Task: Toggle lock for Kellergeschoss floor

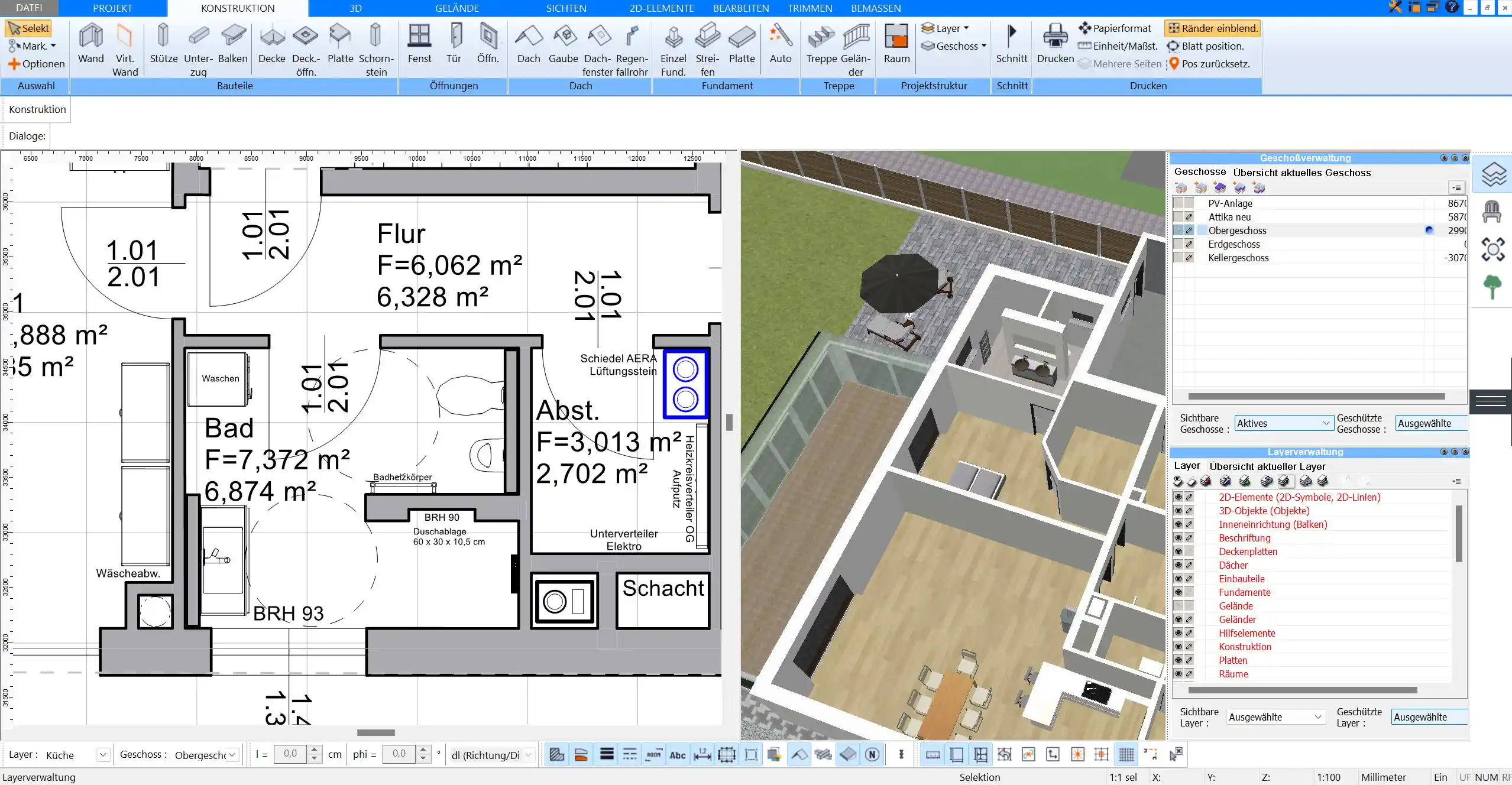Action: click(x=1189, y=258)
